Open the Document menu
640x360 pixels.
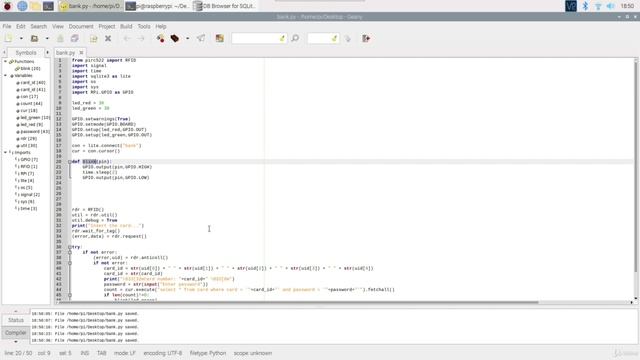tap(81, 26)
